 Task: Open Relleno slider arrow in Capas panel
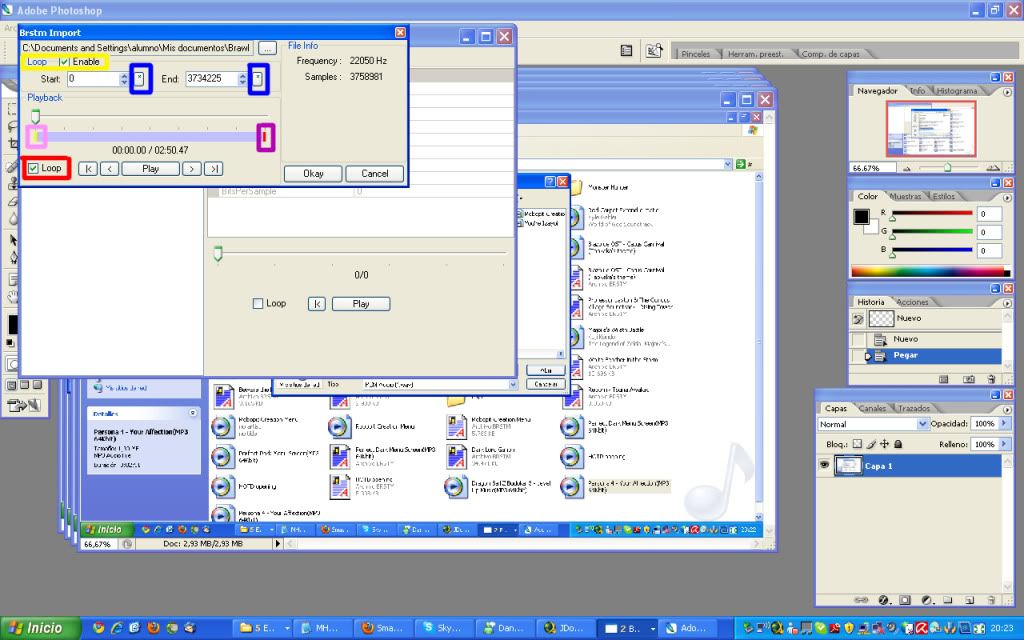click(1004, 444)
